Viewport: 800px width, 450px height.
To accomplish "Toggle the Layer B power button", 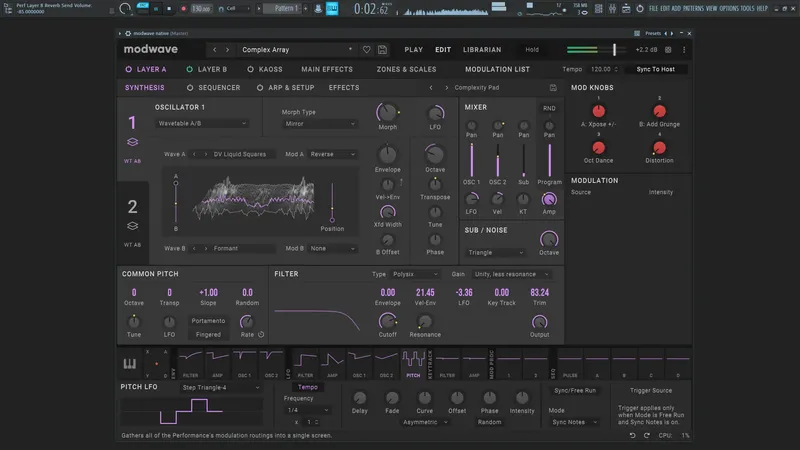I will (x=188, y=70).
